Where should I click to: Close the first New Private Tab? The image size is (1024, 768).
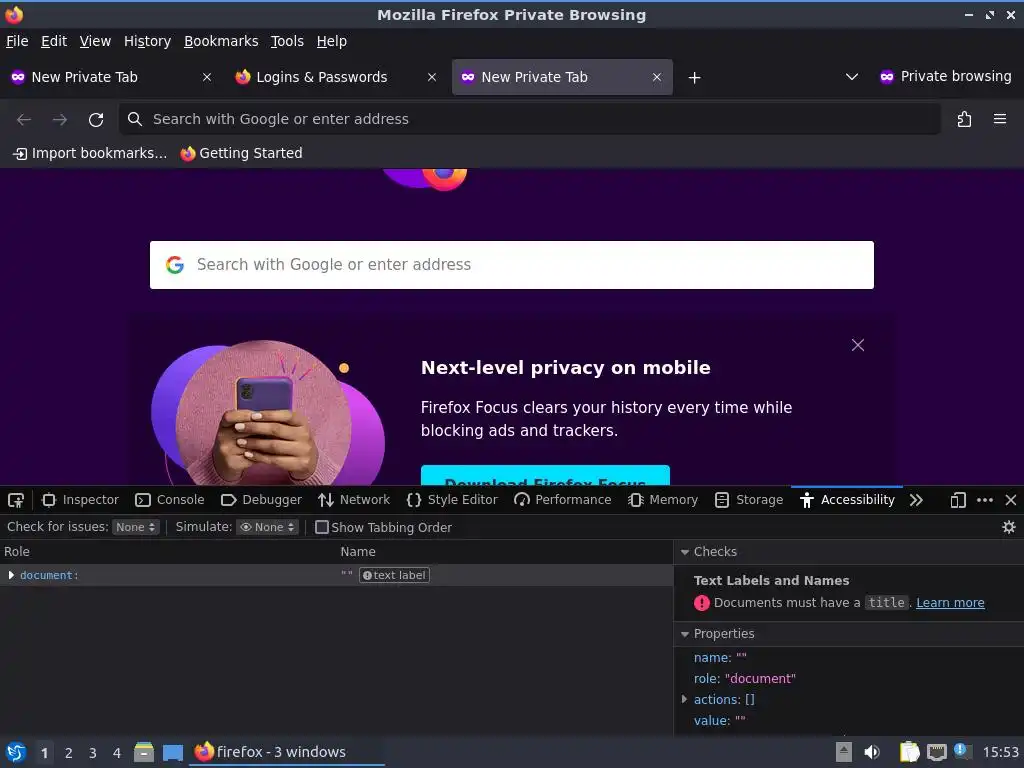tap(206, 77)
